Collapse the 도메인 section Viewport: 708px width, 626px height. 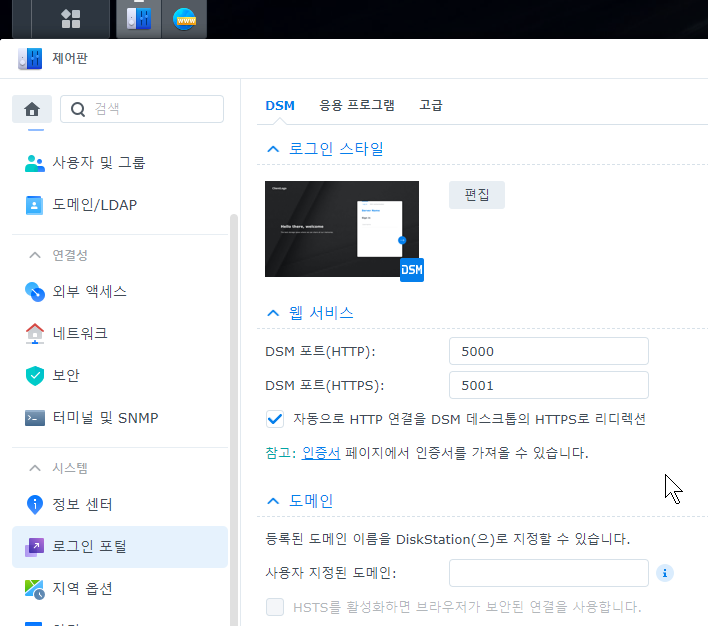(x=273, y=501)
